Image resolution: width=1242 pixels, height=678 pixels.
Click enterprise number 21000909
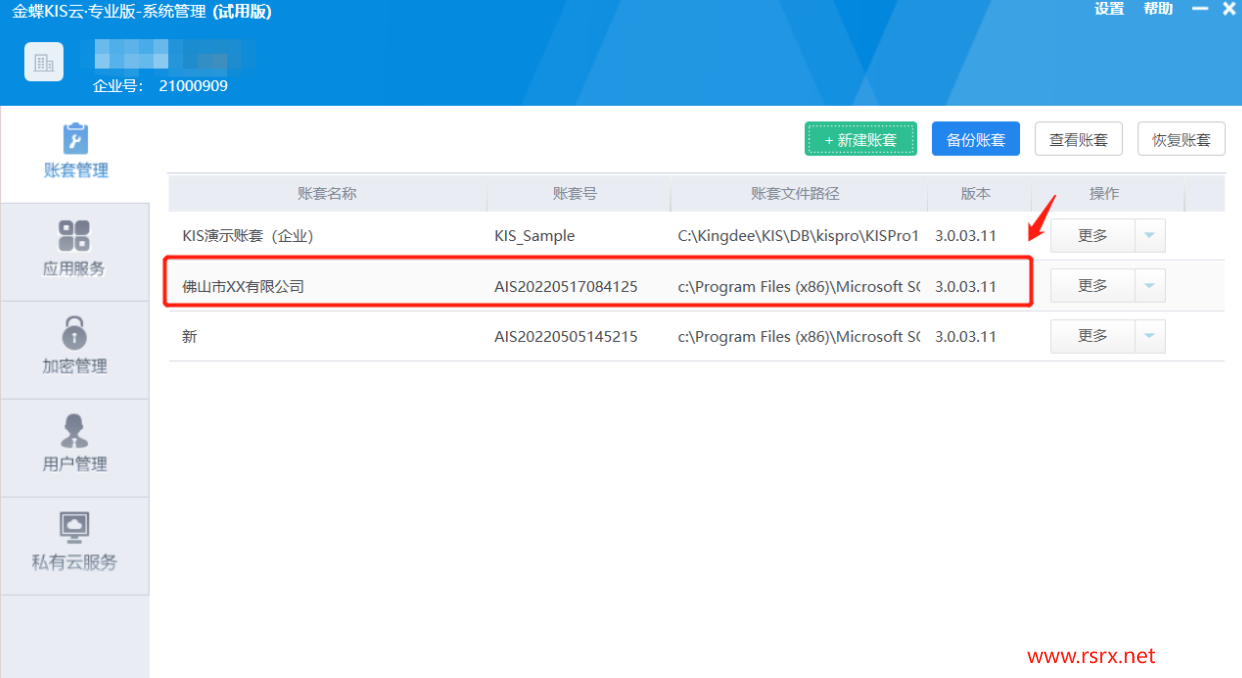pos(193,86)
